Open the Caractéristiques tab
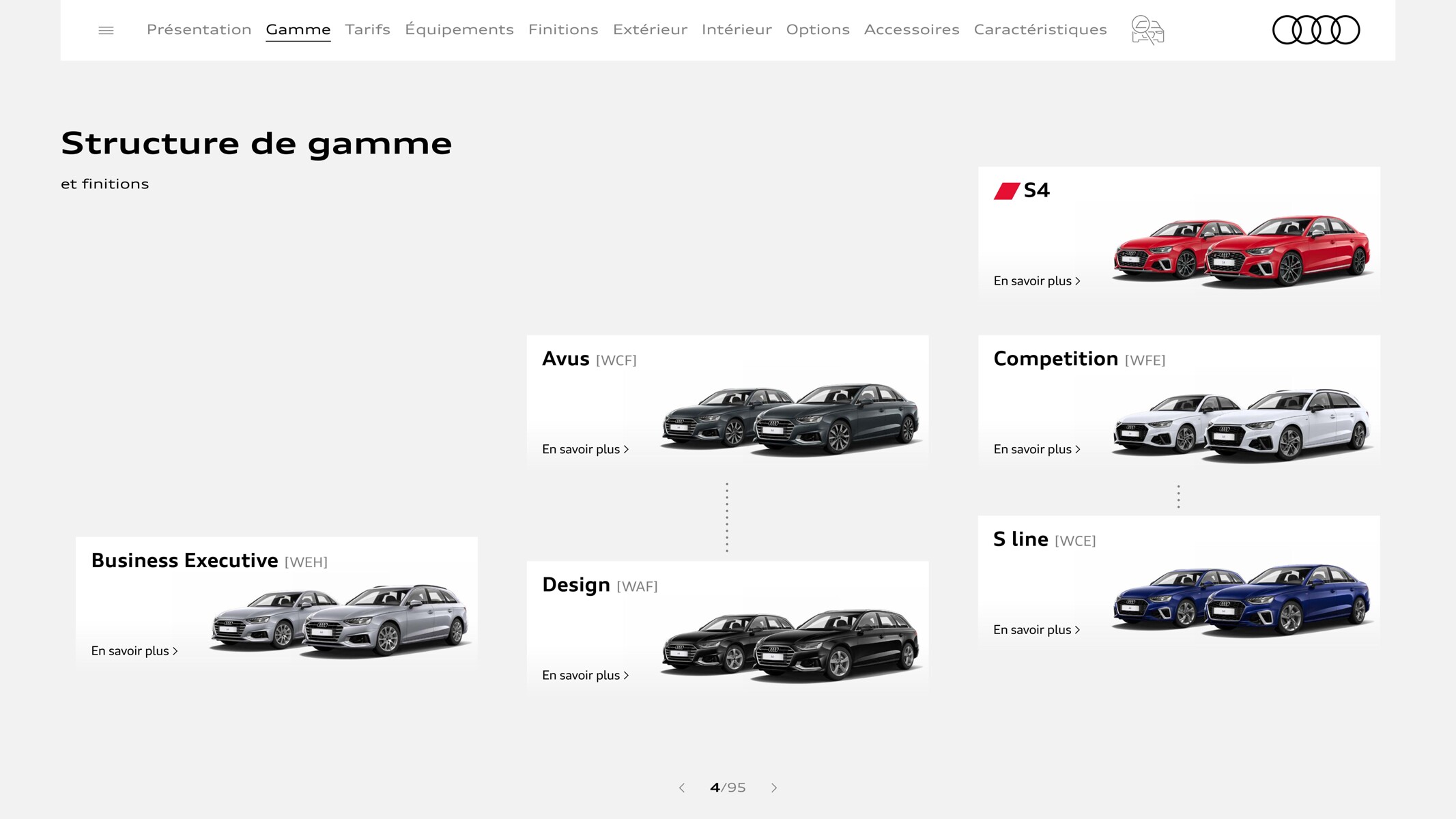The width and height of the screenshot is (1456, 819). [x=1040, y=29]
